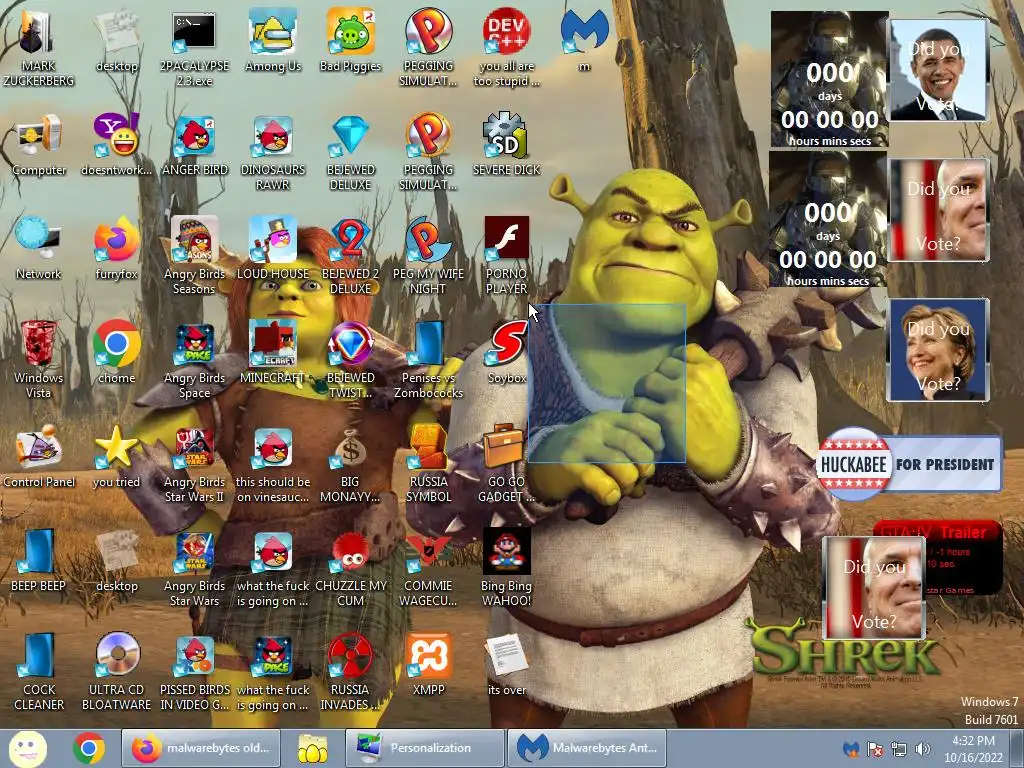Screen dimensions: 1024x768
Task: Open the Network desktop icon
Action: [39, 249]
